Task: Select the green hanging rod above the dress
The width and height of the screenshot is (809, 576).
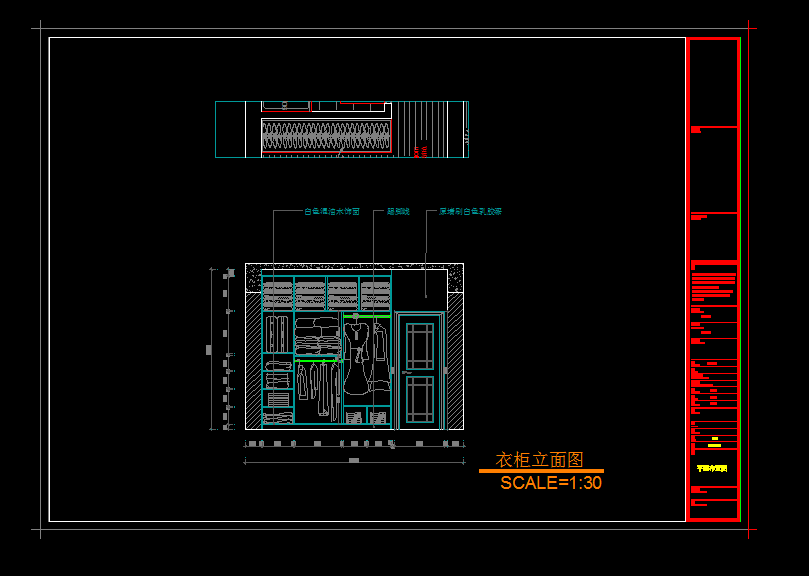Action: pos(364,314)
